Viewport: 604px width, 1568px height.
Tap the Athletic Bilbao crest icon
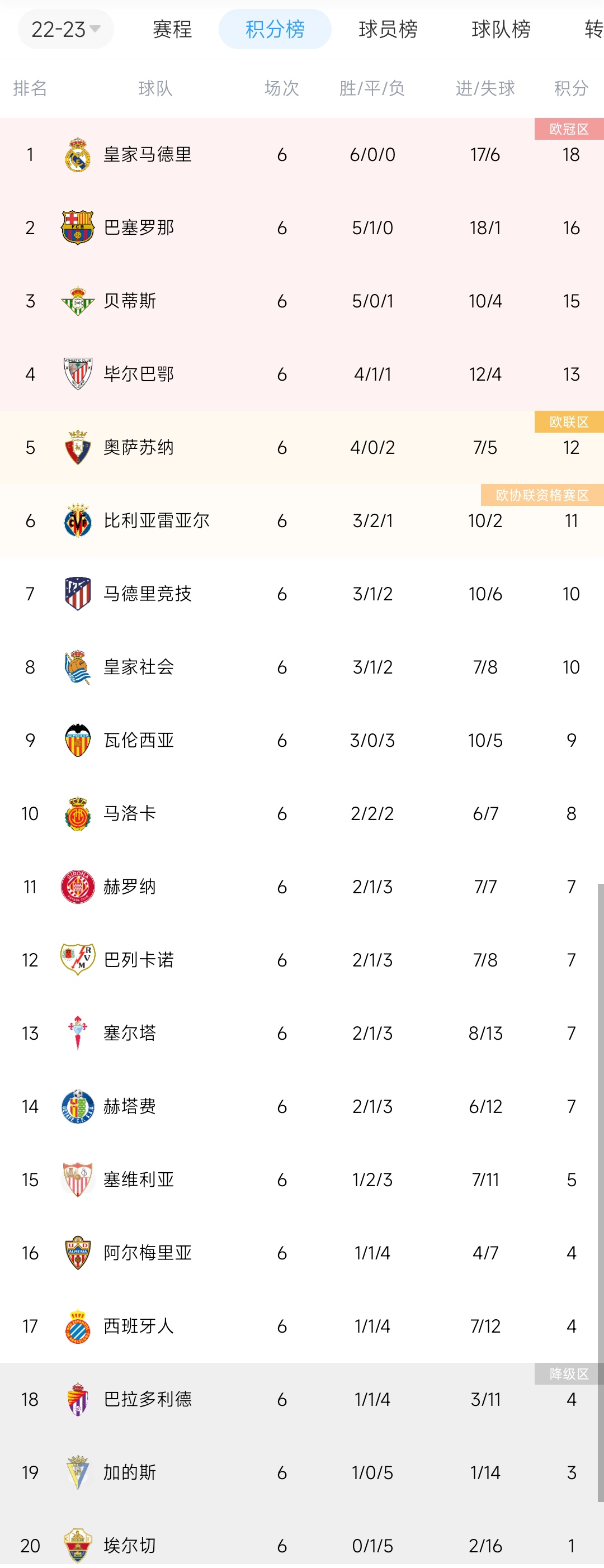(78, 374)
